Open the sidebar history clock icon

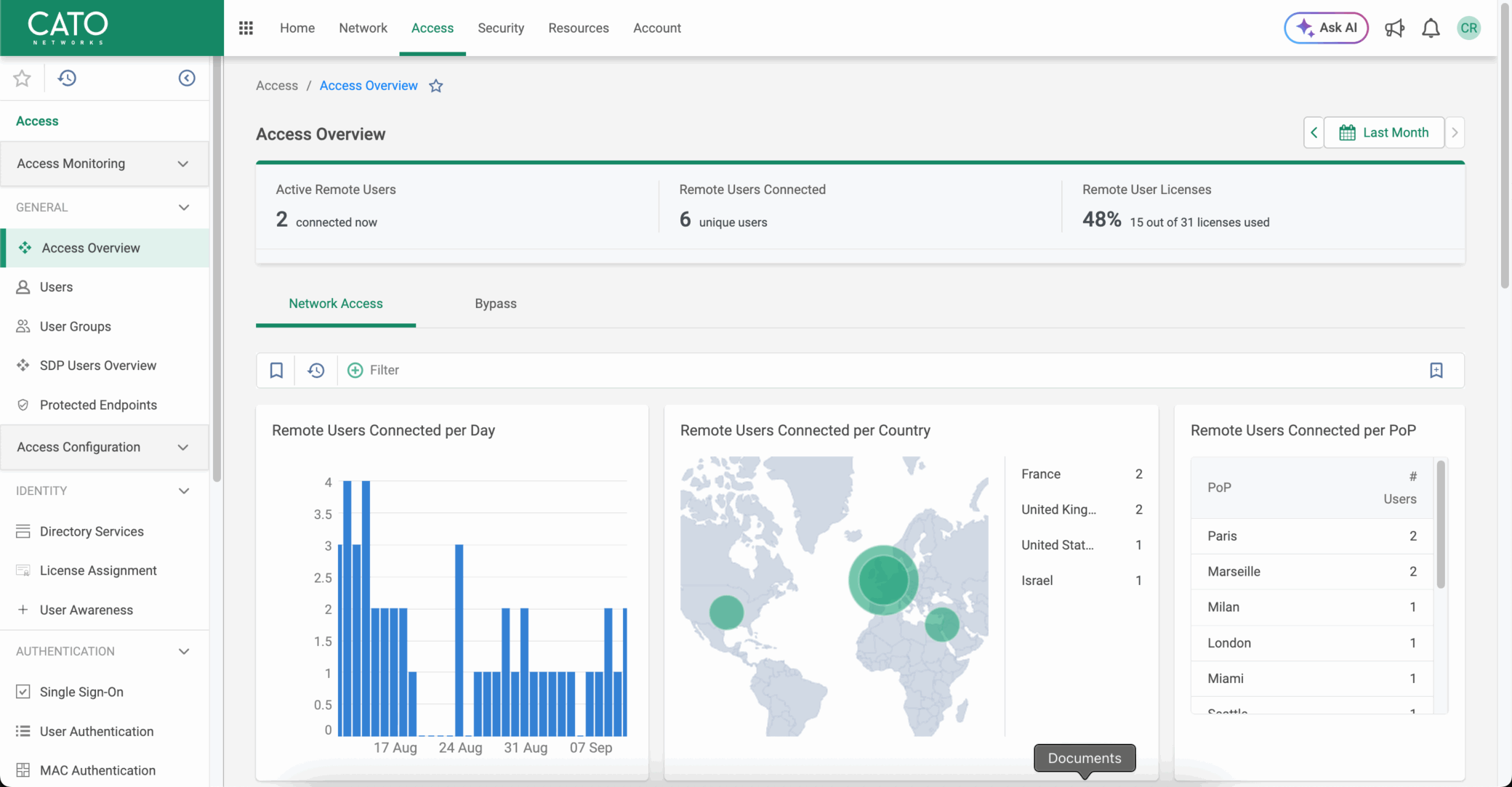(67, 78)
